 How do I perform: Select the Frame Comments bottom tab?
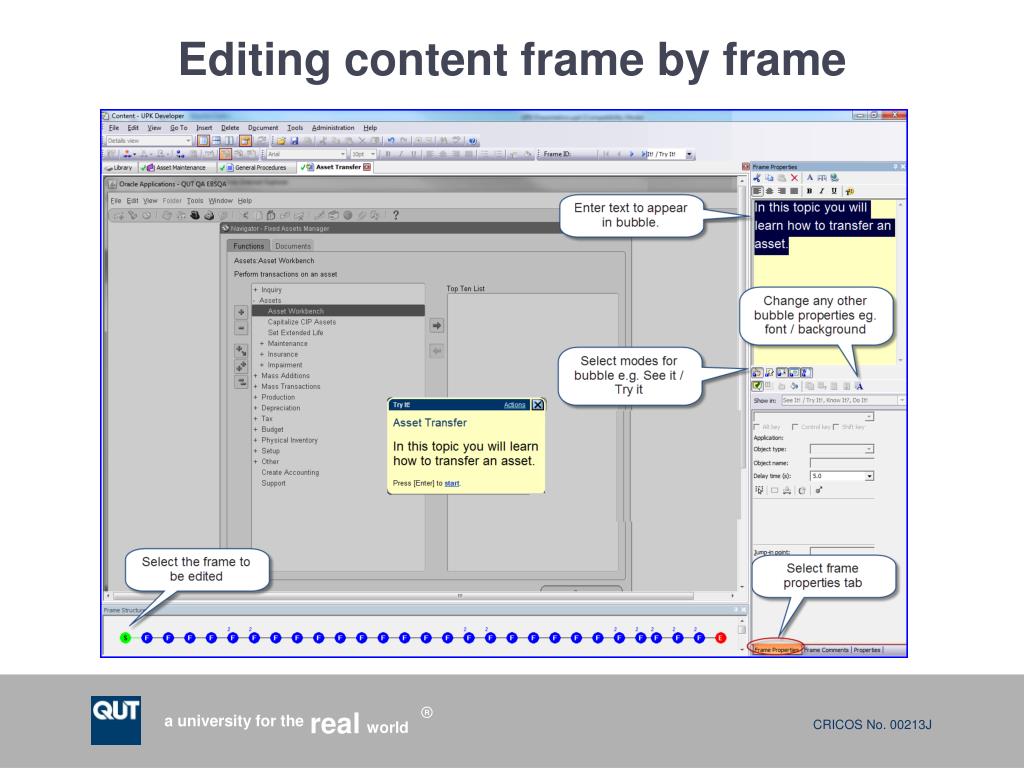point(827,650)
